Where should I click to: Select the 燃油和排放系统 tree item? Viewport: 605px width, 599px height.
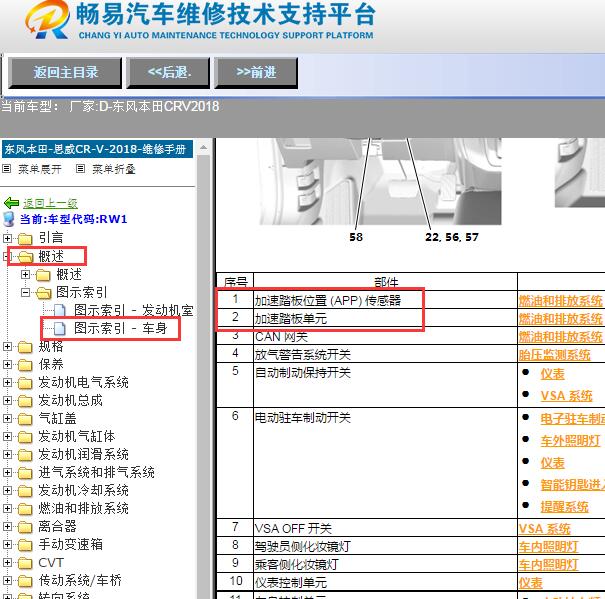83,508
